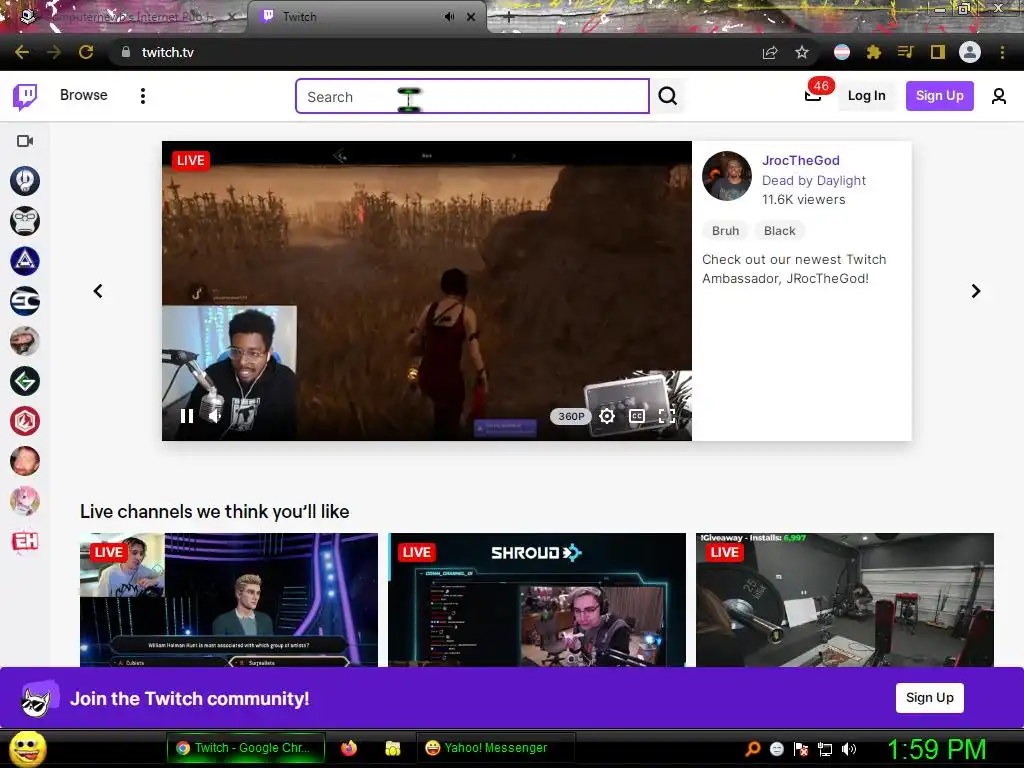
Task: Open the helmet avatar channel in sidebar
Action: tap(25, 341)
